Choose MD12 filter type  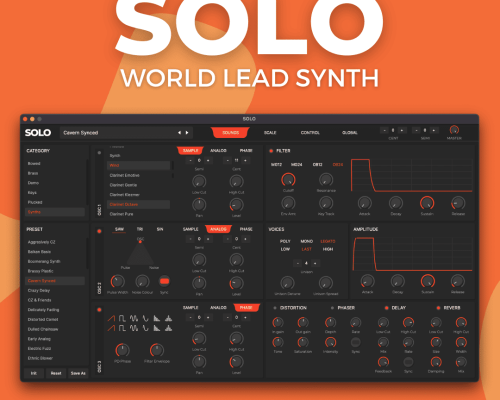276,165
